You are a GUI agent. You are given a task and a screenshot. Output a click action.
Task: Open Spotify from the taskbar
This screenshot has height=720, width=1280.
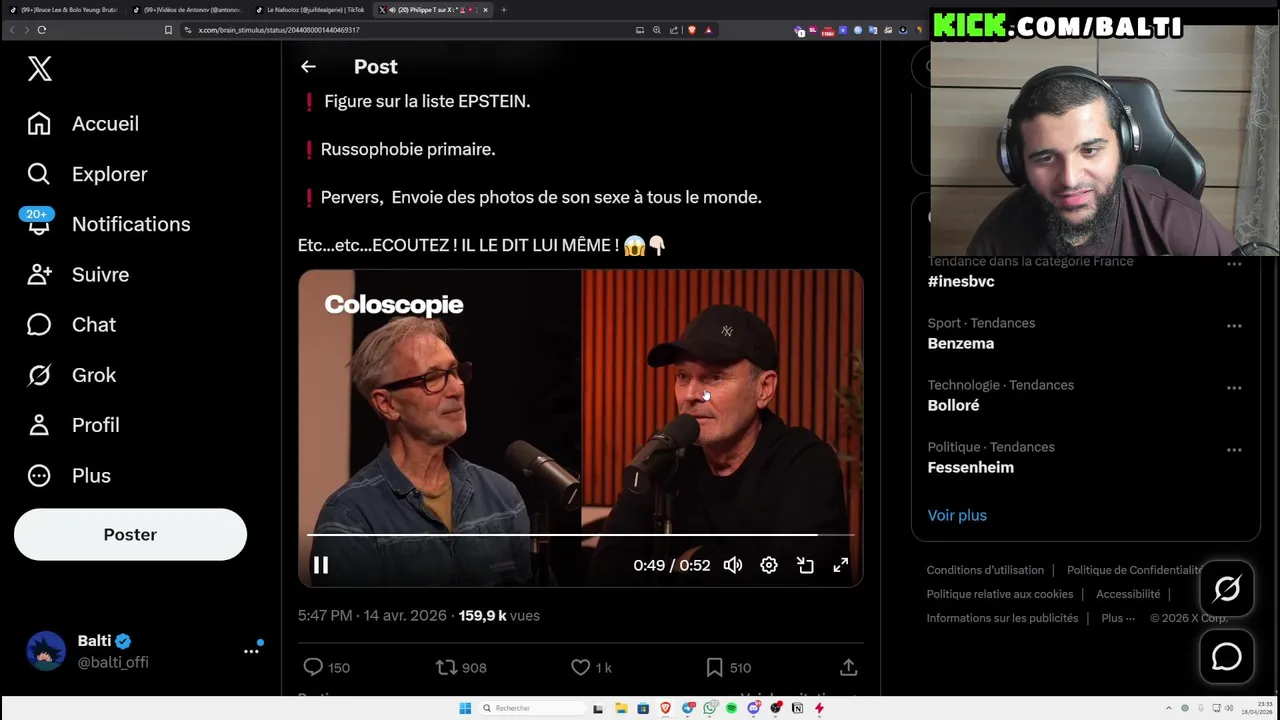[x=732, y=708]
